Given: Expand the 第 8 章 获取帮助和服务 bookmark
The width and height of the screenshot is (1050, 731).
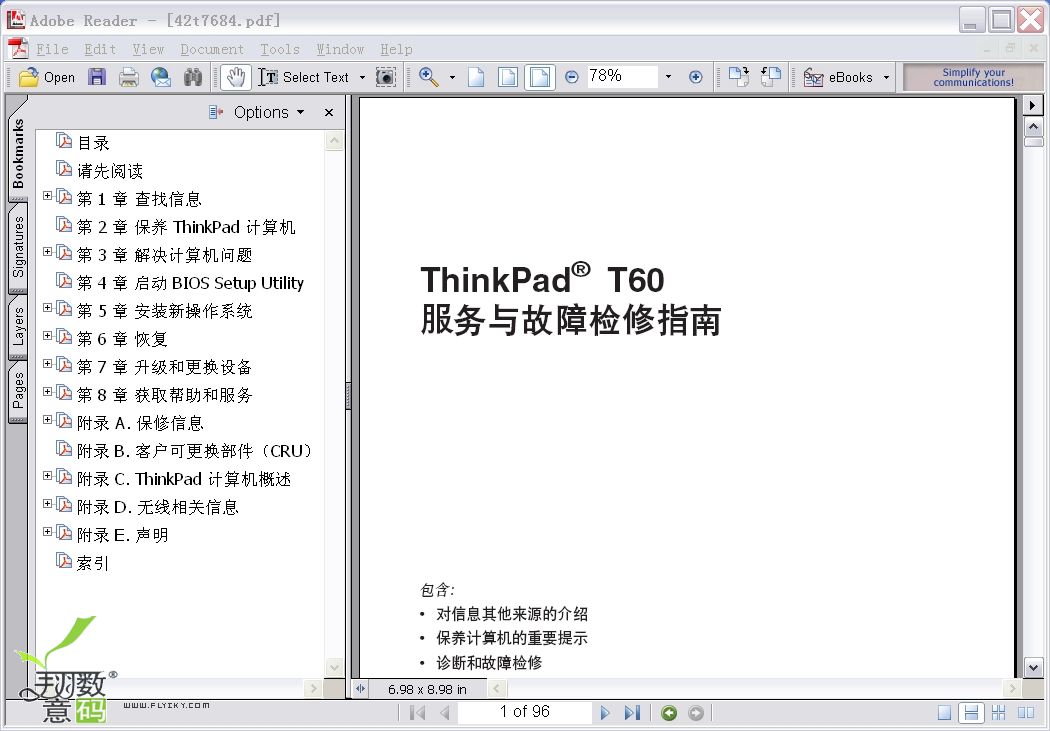Looking at the screenshot, I should (x=48, y=392).
